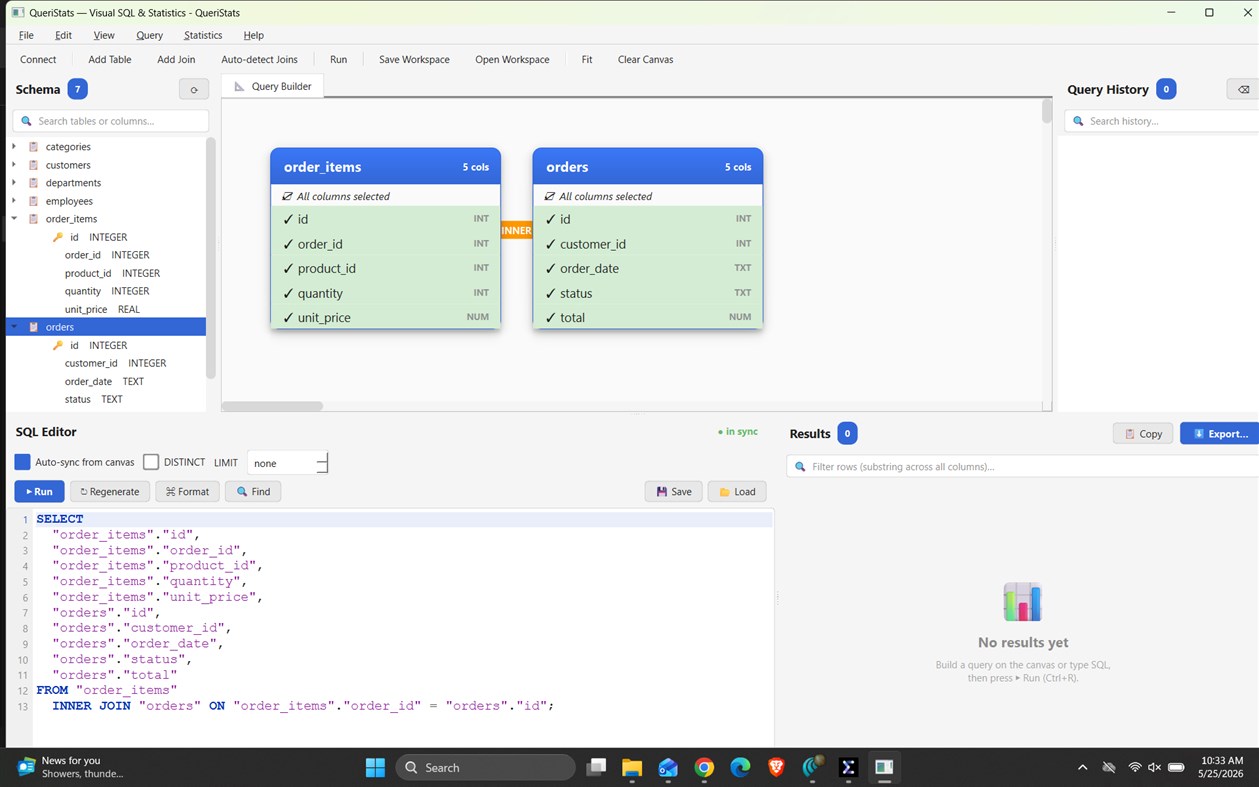Screen dimensions: 1259x787
Task: Open the Query menu
Action: click(x=149, y=35)
